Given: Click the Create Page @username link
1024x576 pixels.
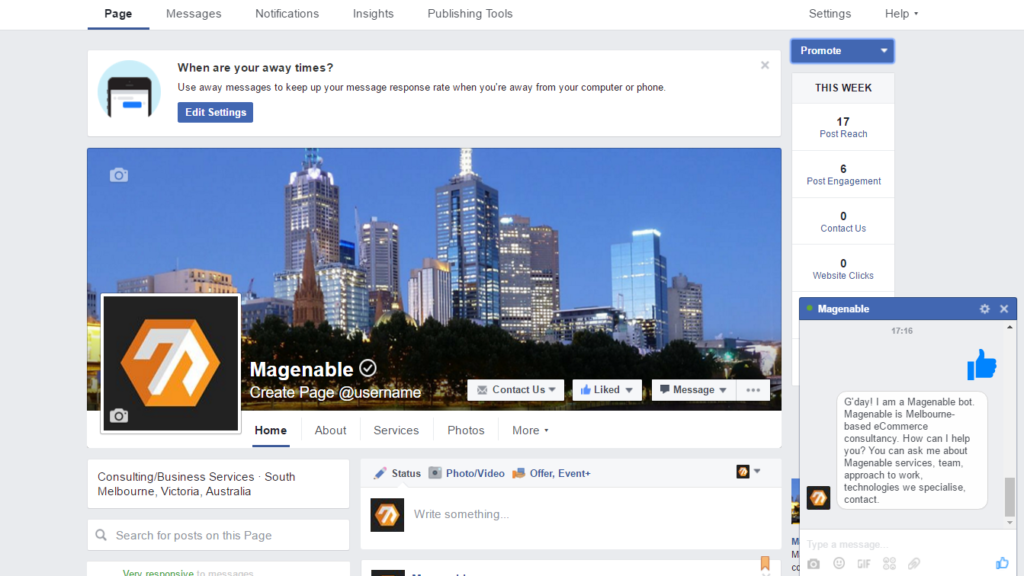Looking at the screenshot, I should [x=335, y=392].
